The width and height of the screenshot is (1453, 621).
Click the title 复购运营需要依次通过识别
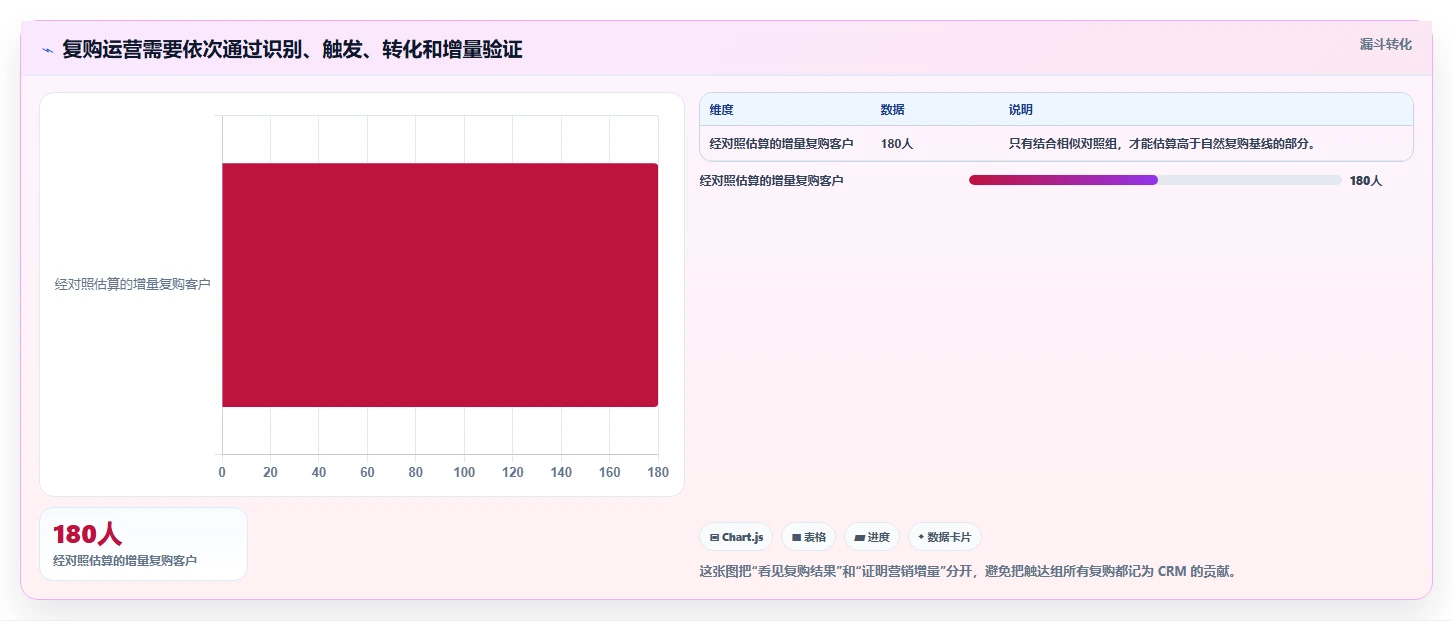click(292, 50)
